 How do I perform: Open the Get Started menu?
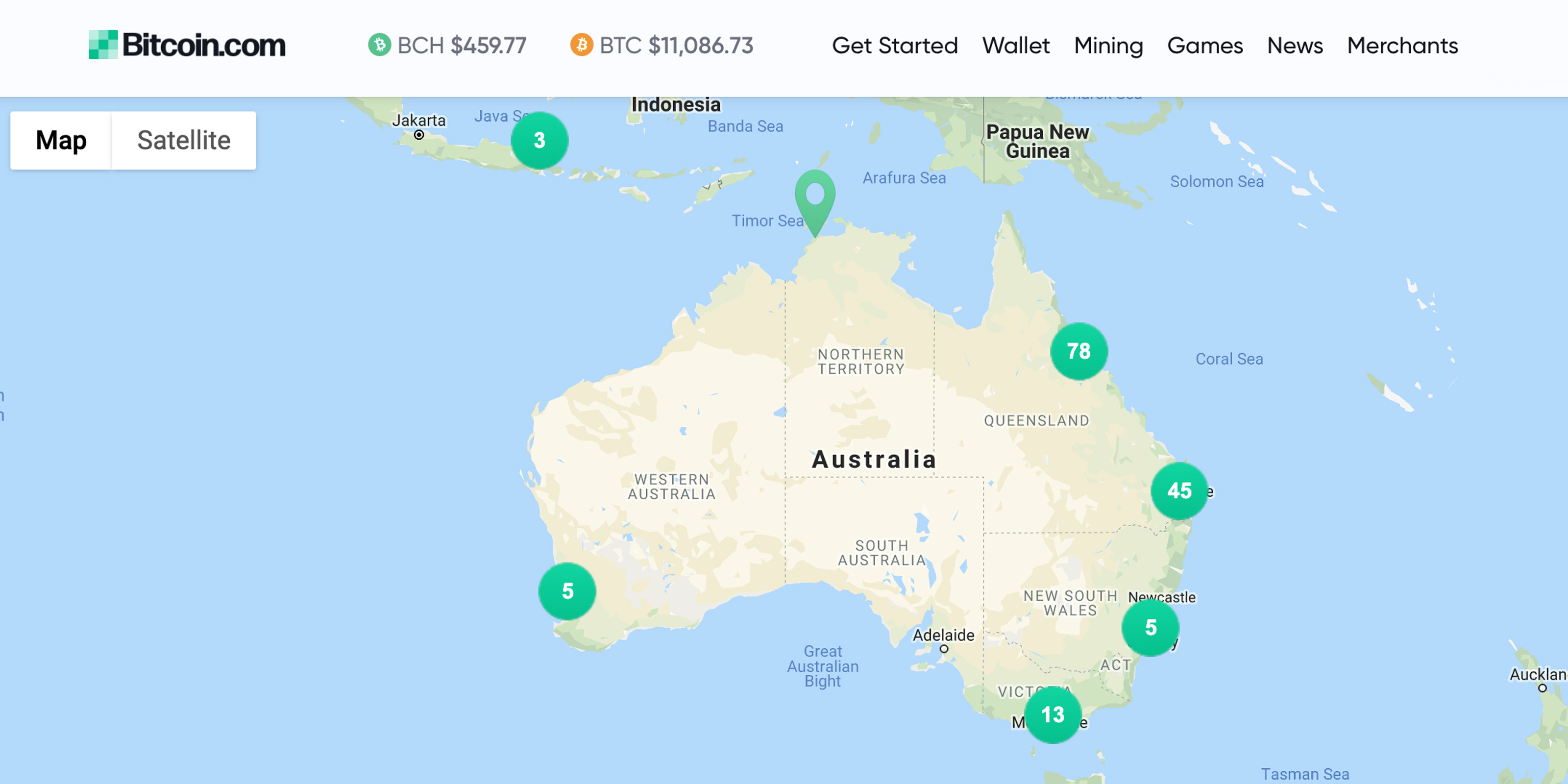(x=895, y=46)
